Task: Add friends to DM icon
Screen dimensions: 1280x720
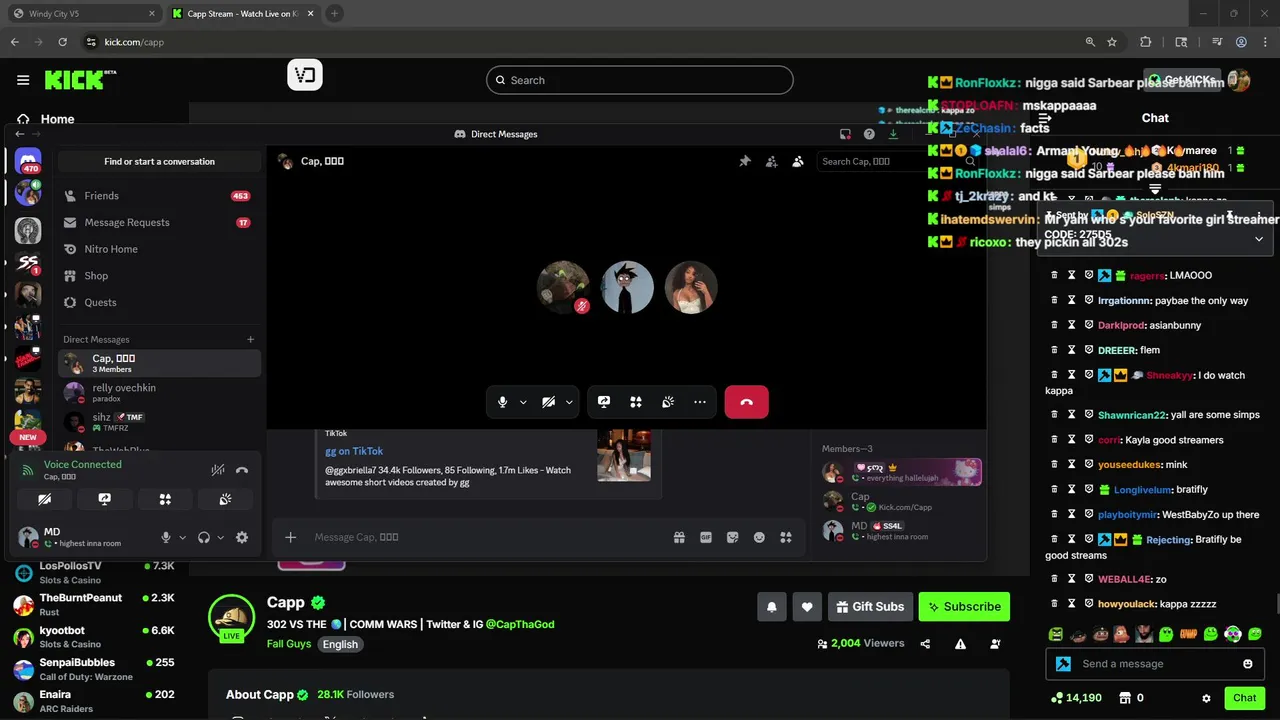Action: (771, 161)
